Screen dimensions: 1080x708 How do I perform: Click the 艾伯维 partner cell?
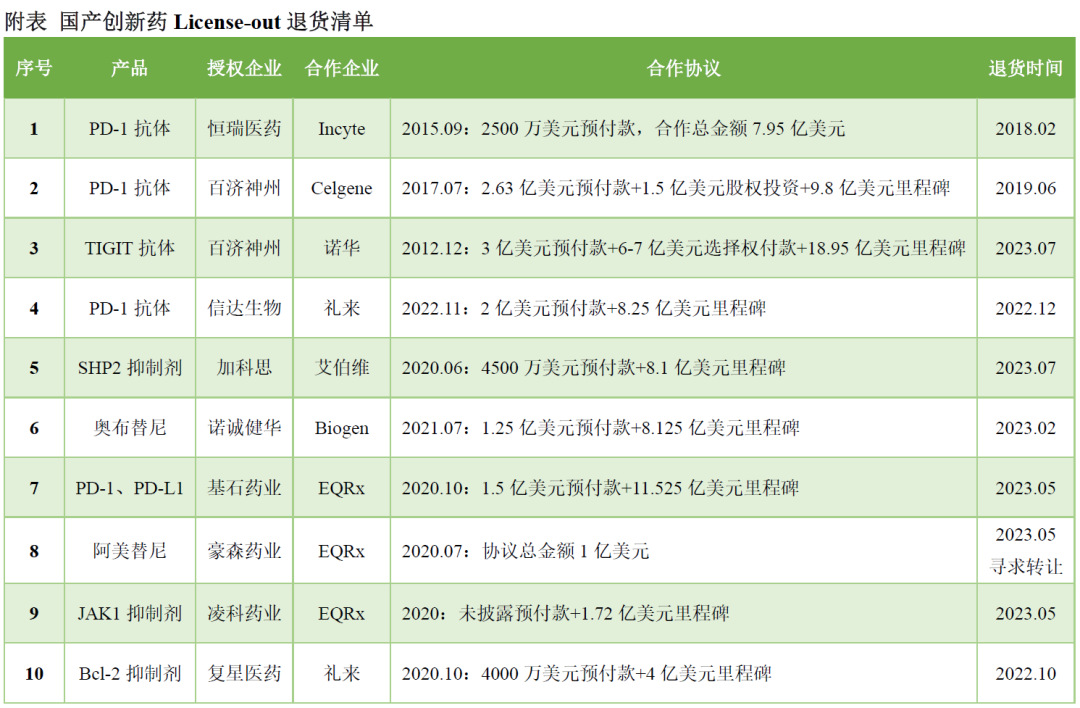click(342, 368)
